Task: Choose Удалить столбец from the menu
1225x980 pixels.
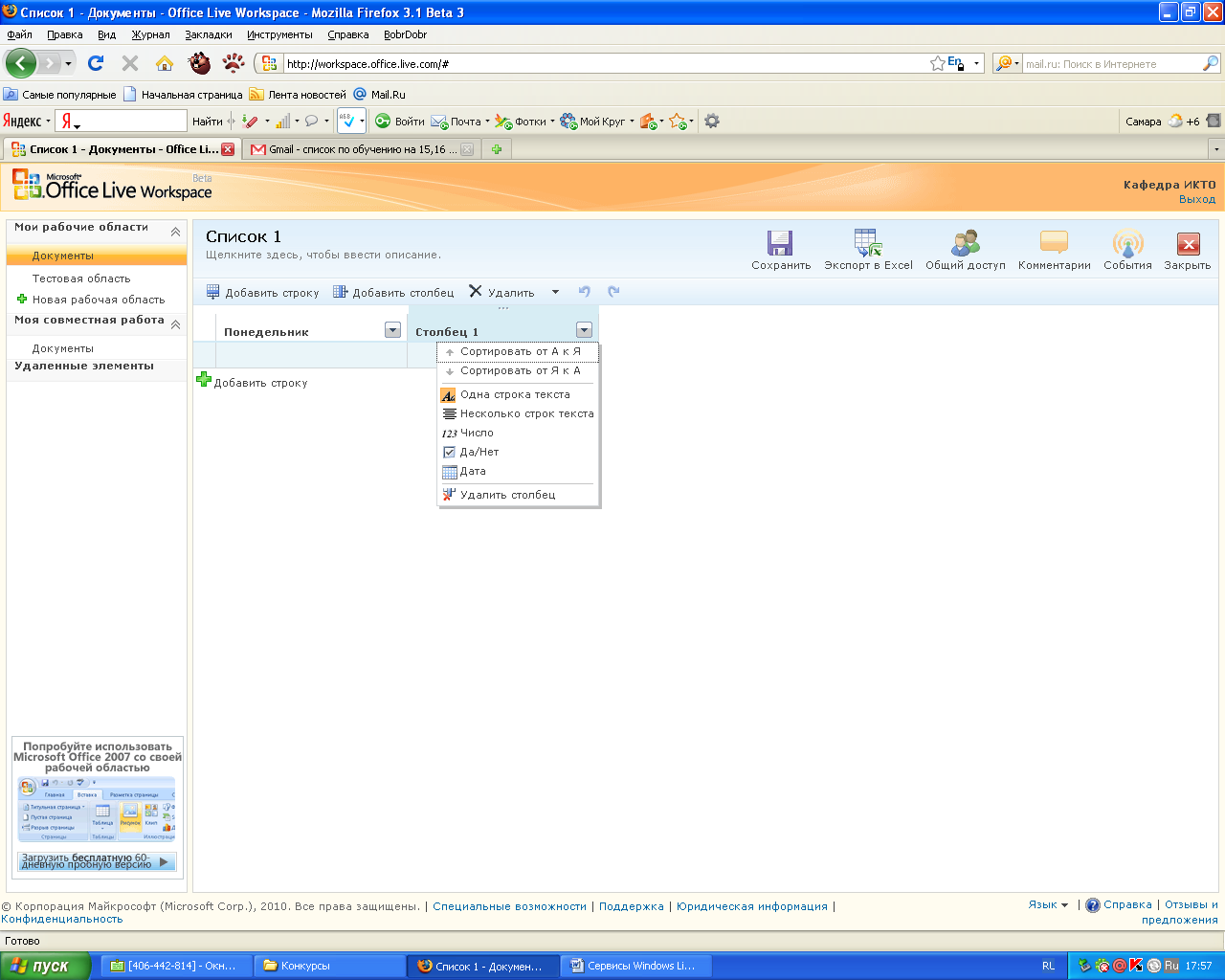Action: tap(518, 495)
